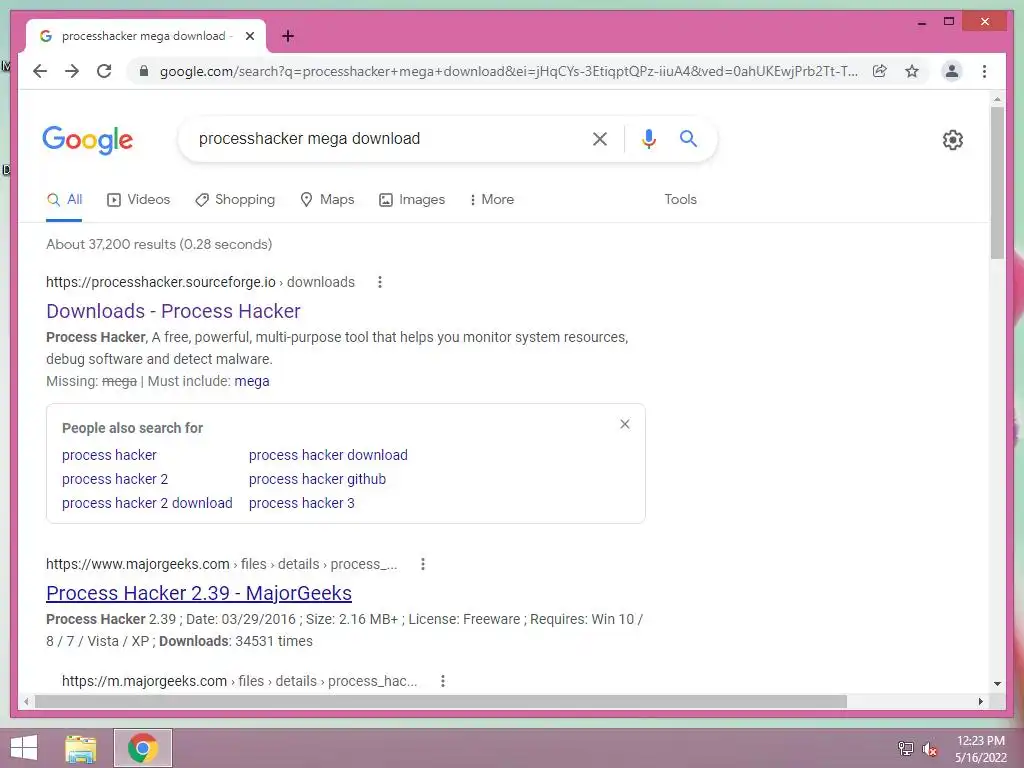
Task: Search for process hacker 2 download
Action: tap(147, 504)
